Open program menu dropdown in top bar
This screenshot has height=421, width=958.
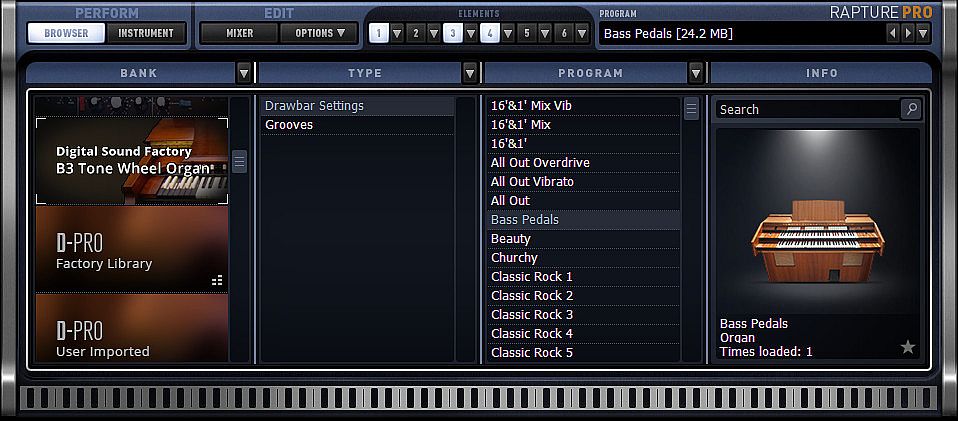(x=923, y=33)
